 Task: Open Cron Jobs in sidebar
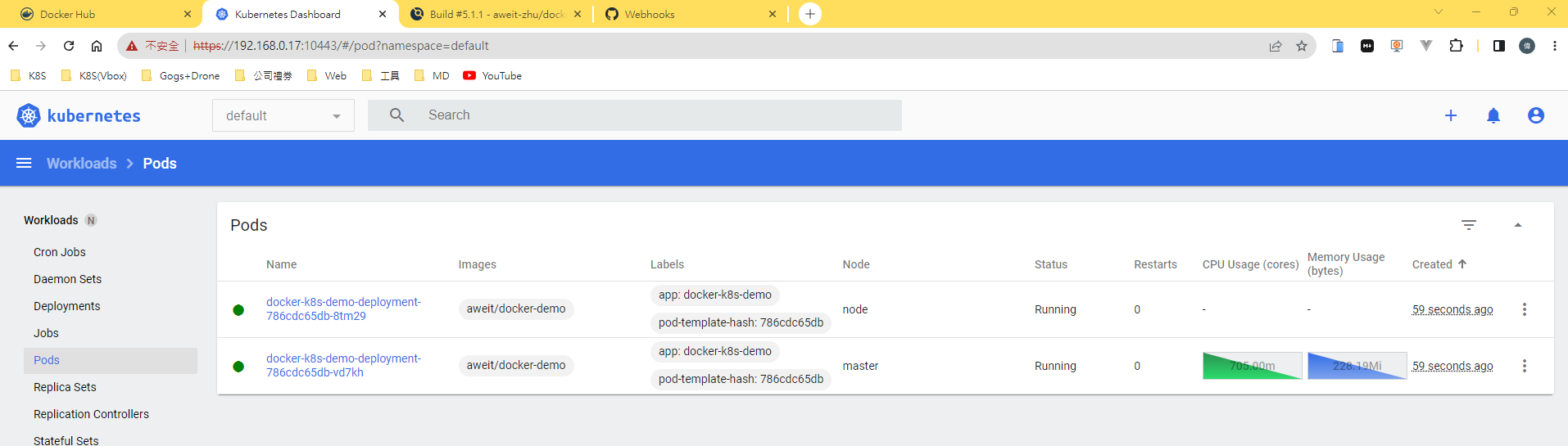[x=60, y=252]
